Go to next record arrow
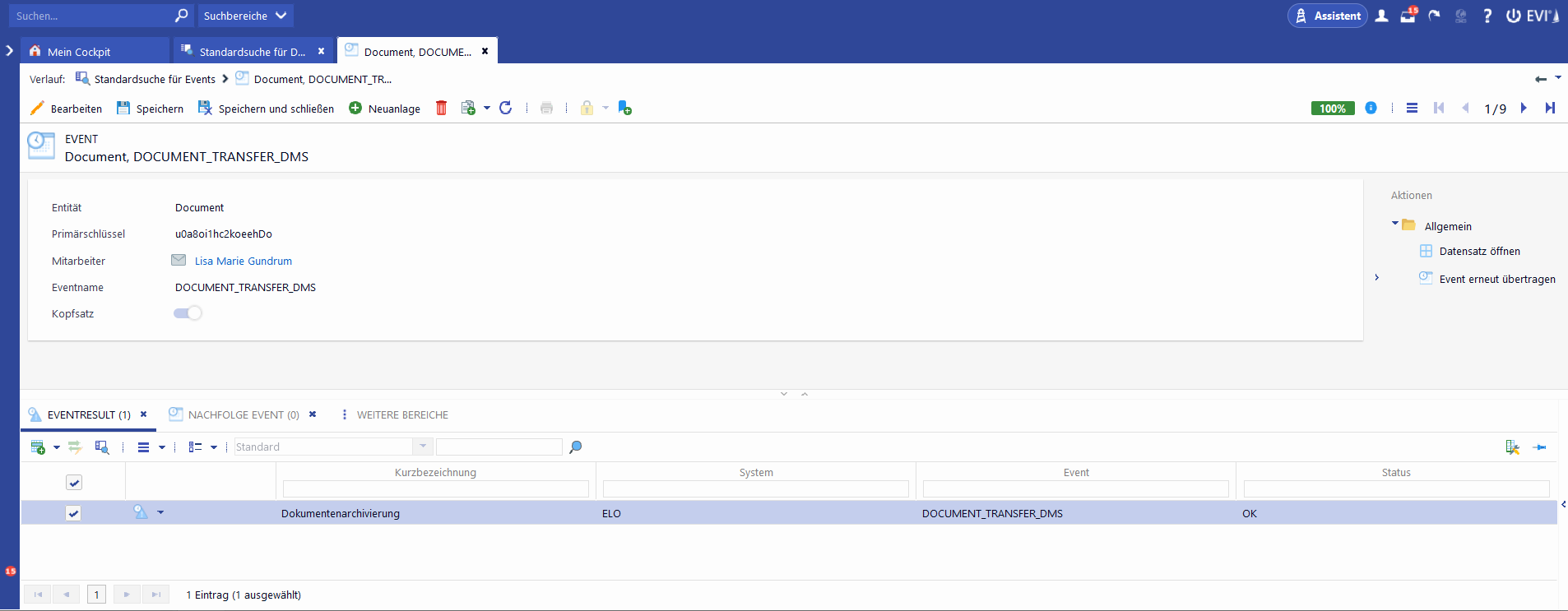The width and height of the screenshot is (1568, 611). tap(1524, 108)
